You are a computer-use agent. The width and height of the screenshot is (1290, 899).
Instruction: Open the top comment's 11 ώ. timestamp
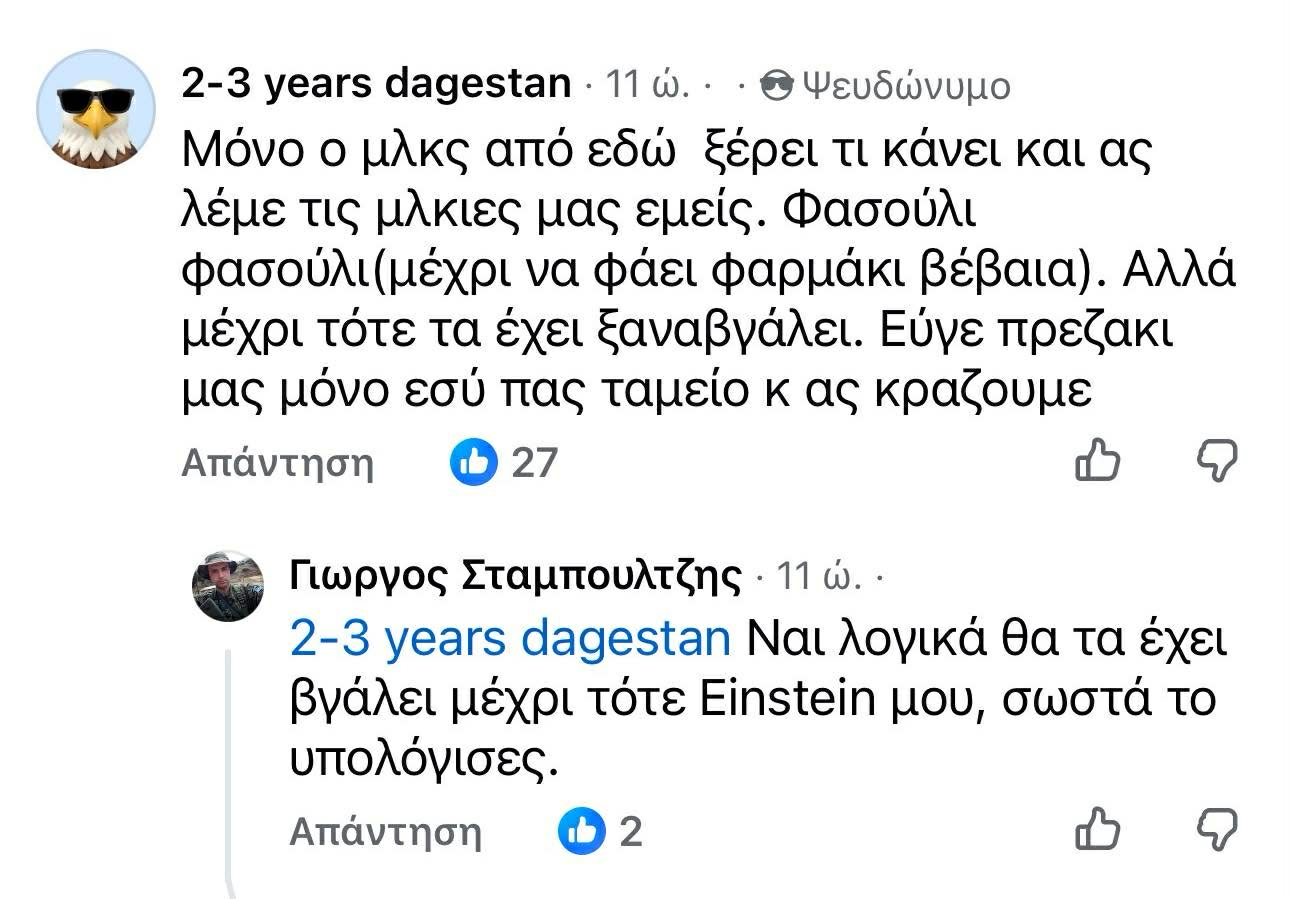(x=648, y=86)
